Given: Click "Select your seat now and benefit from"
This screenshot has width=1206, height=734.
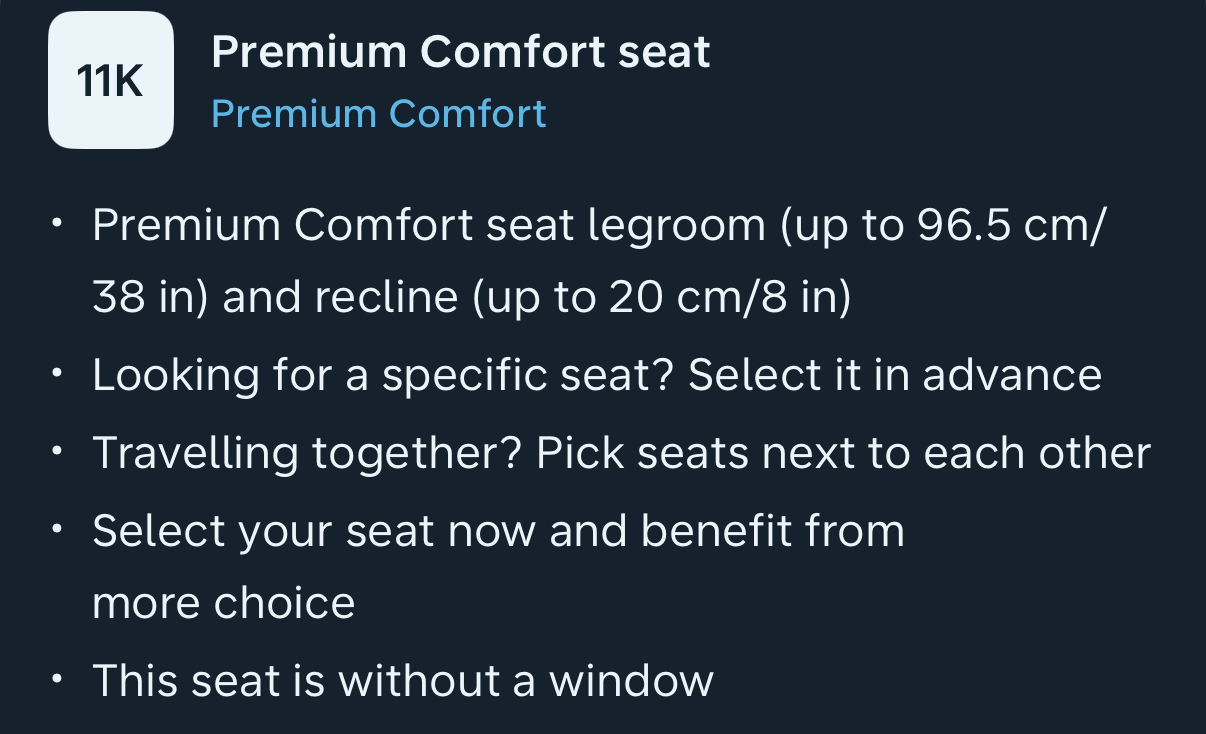Looking at the screenshot, I should click(x=498, y=530).
